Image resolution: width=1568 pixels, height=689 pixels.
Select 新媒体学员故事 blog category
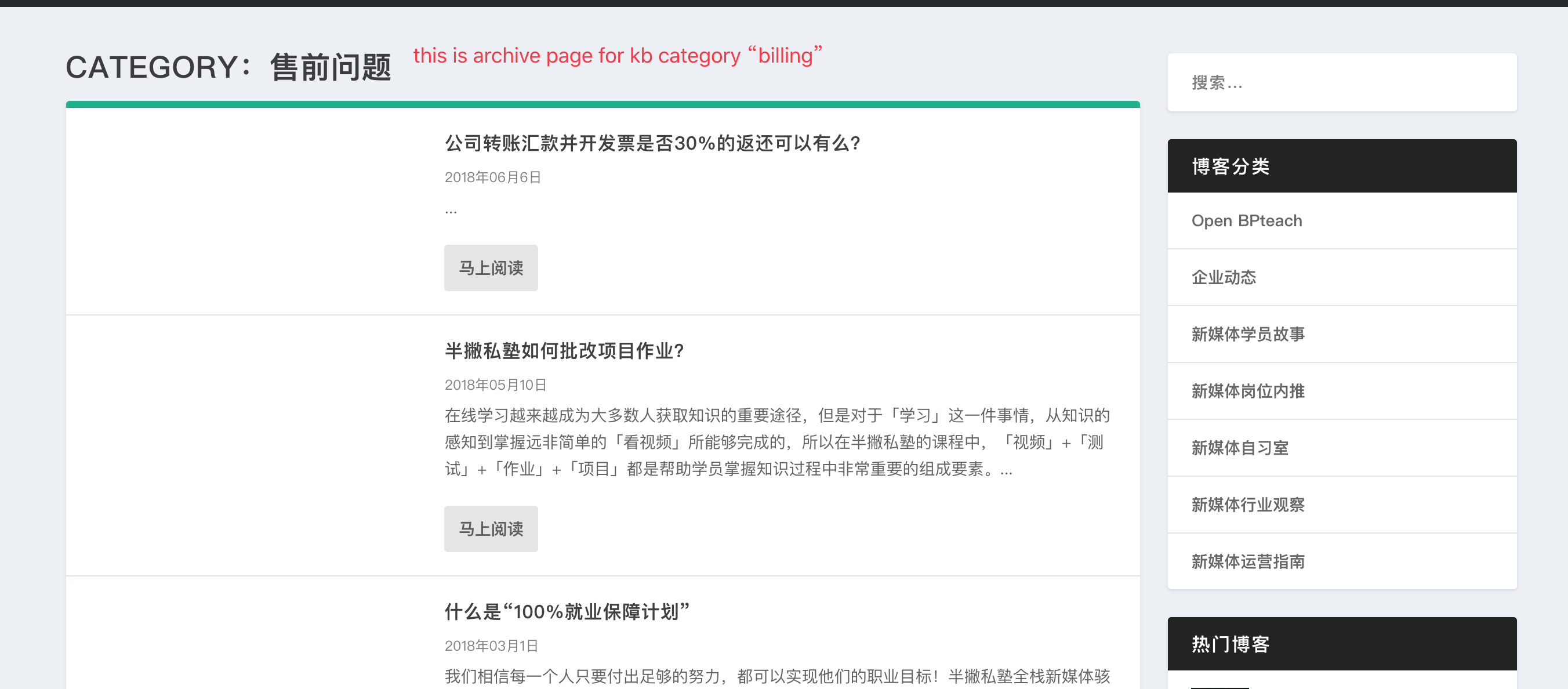click(x=1248, y=334)
